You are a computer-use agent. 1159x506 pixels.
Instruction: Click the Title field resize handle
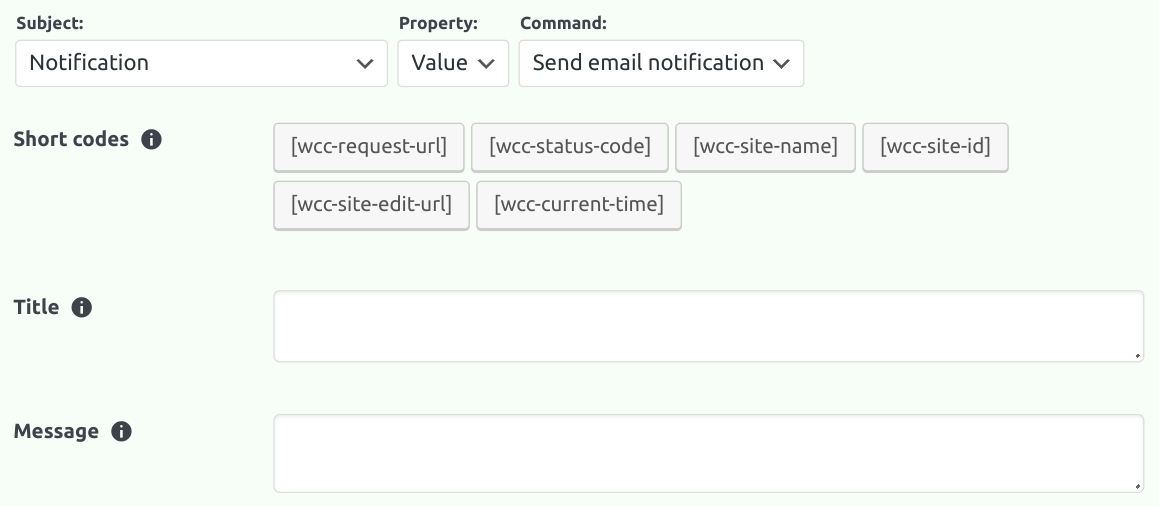point(1139,356)
